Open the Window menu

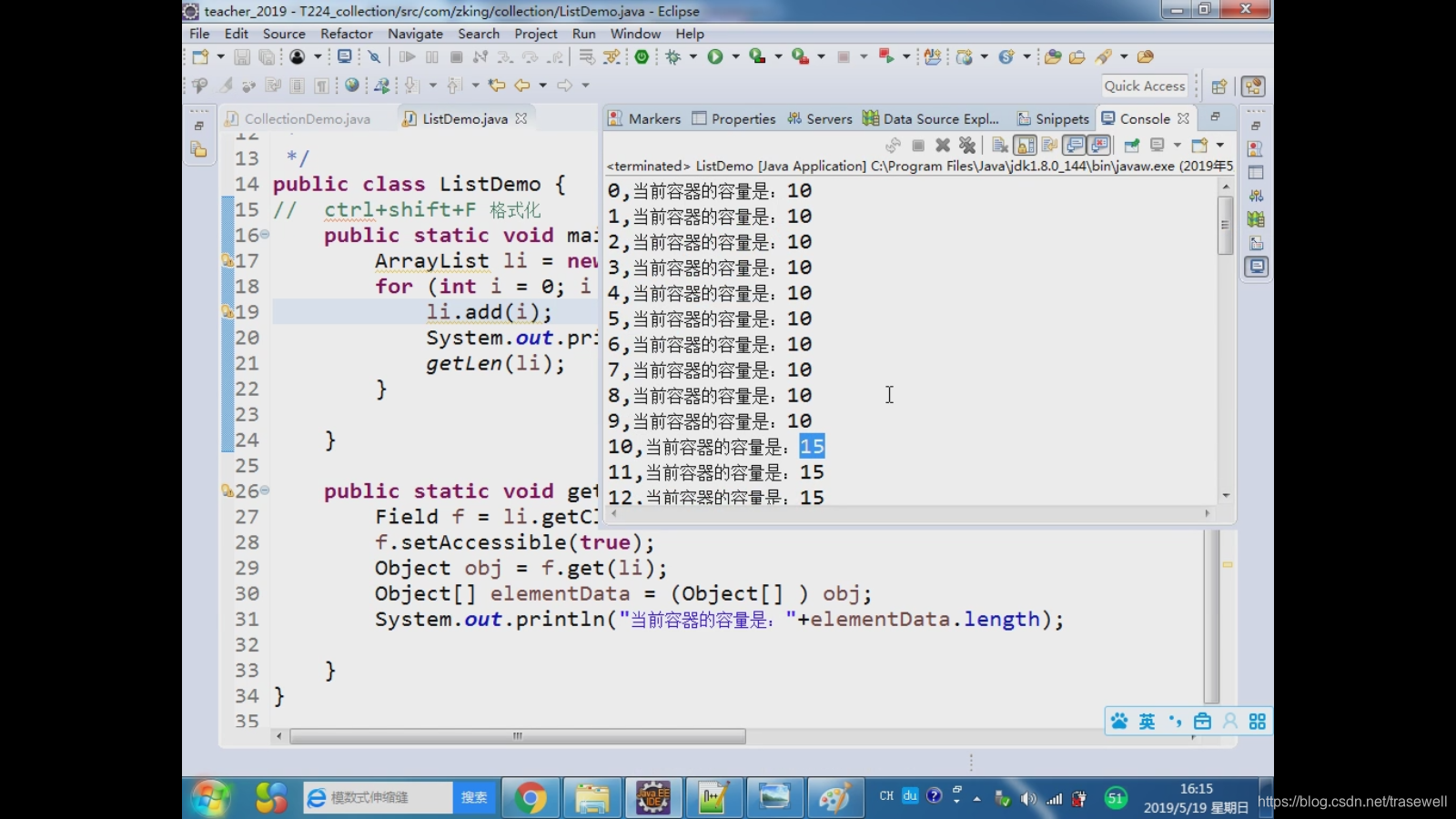coord(635,34)
